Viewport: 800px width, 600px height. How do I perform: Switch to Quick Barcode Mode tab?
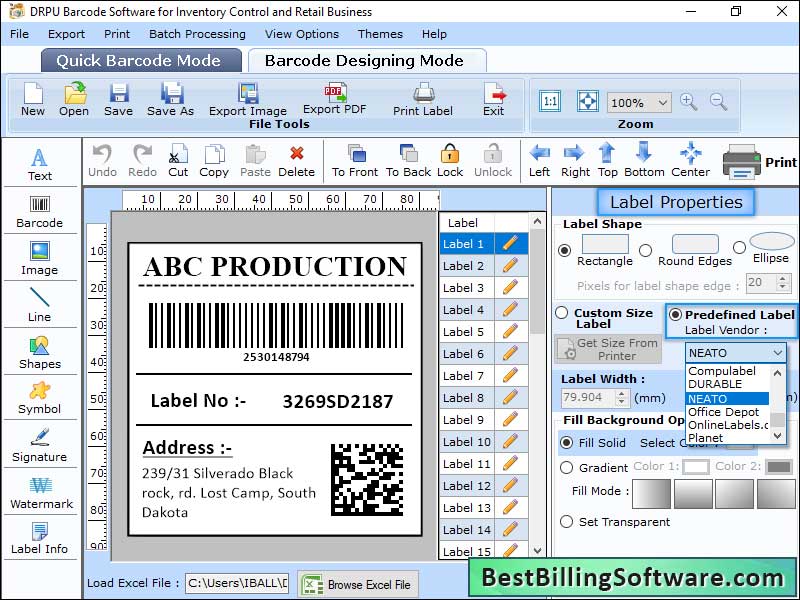(x=140, y=60)
